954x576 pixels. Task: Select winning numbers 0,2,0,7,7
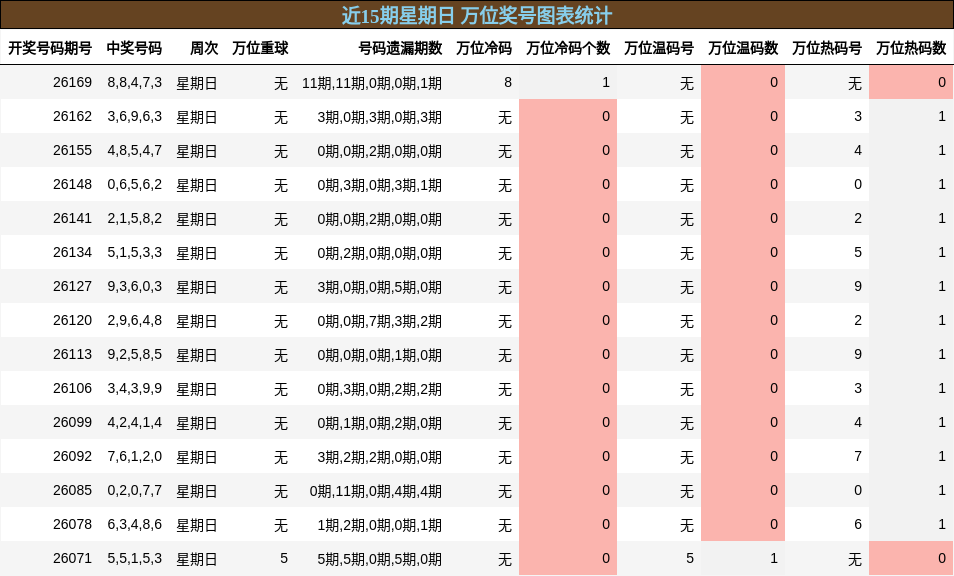click(134, 491)
